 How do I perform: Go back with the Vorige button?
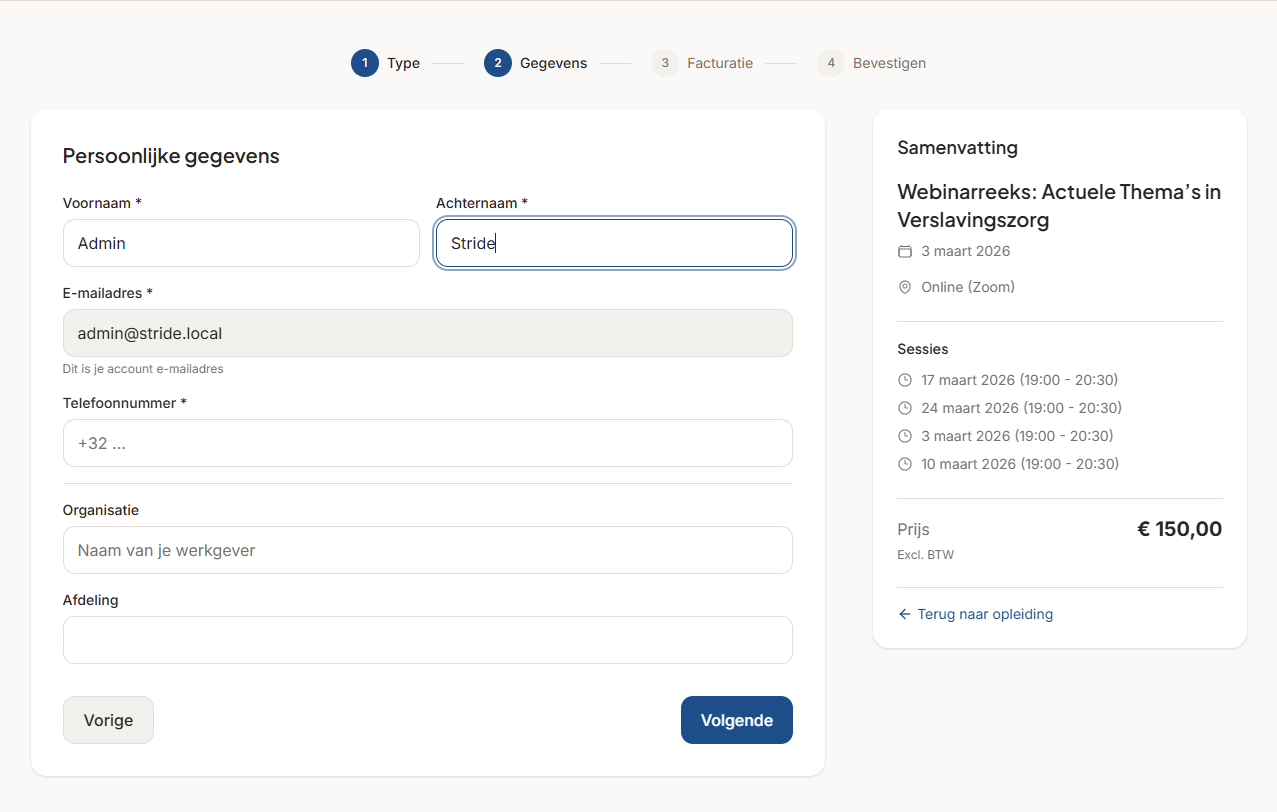[108, 720]
